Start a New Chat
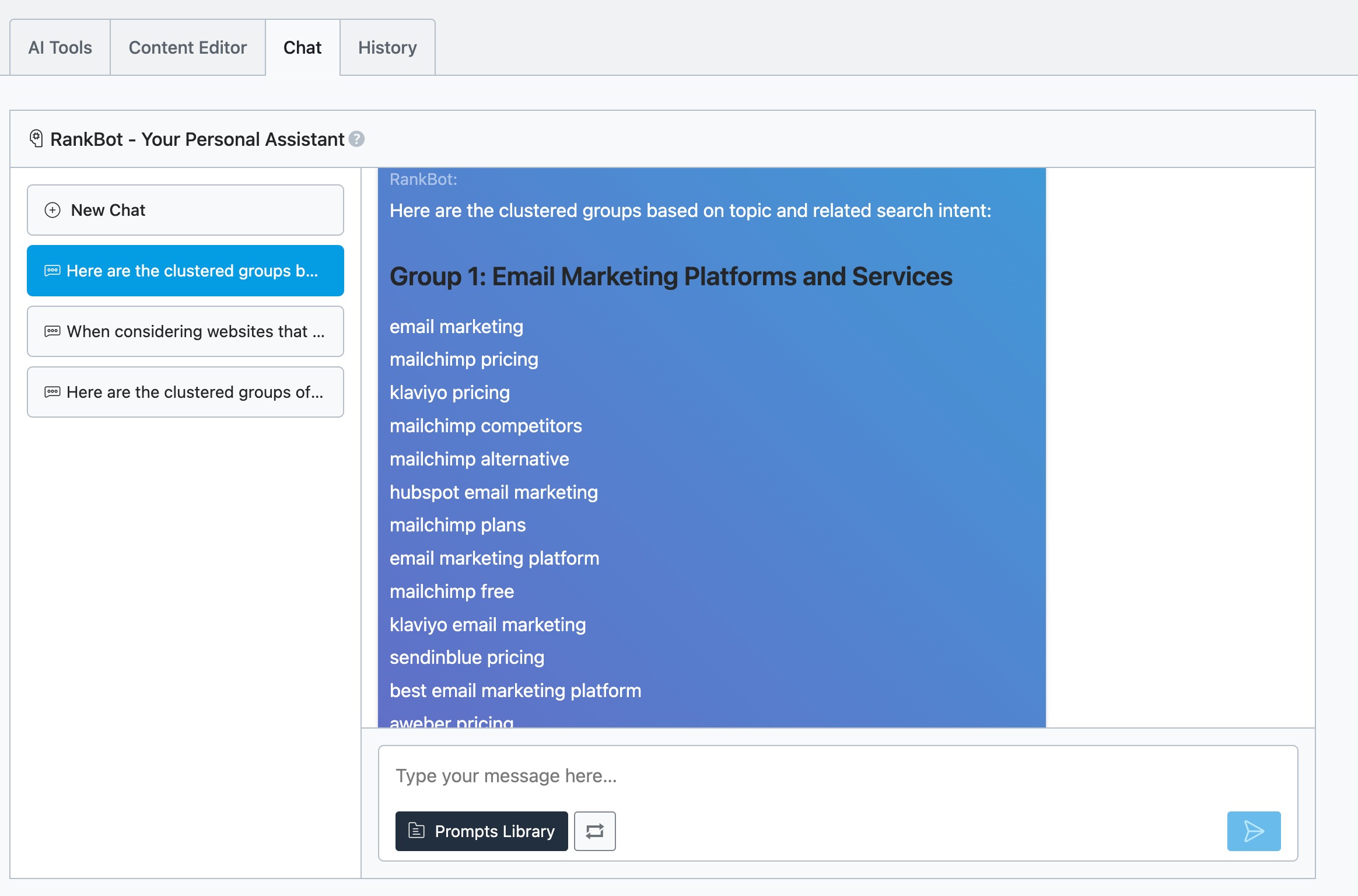The height and width of the screenshot is (896, 1358). (185, 210)
